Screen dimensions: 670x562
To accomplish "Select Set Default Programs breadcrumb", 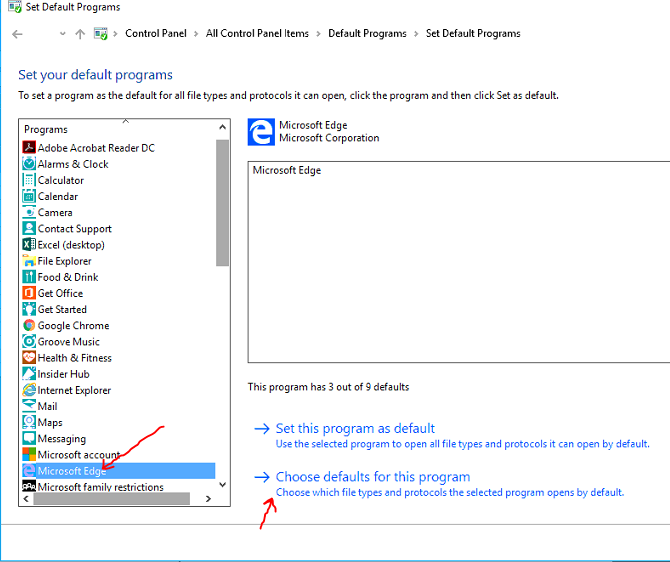I will click(x=473, y=33).
